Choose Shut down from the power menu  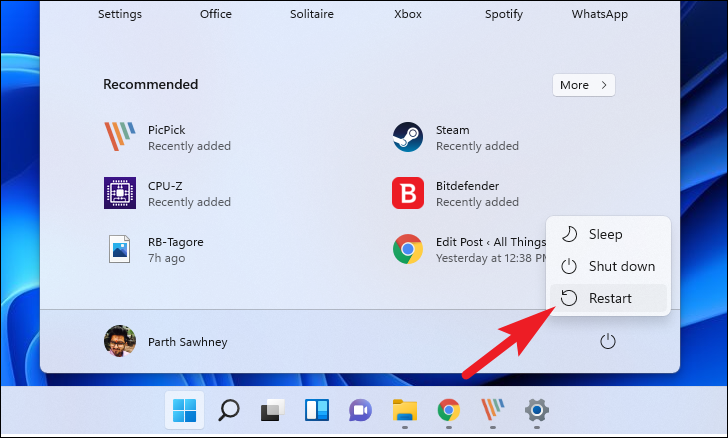click(608, 266)
